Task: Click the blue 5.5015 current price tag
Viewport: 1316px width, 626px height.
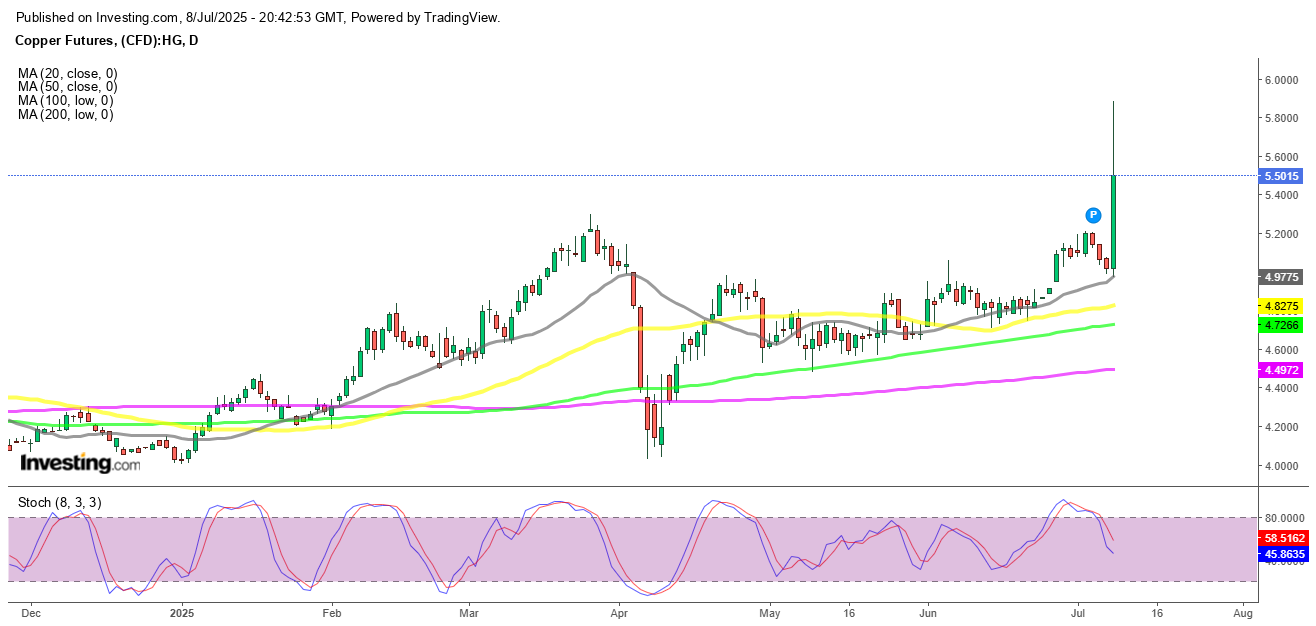Action: pos(1282,176)
